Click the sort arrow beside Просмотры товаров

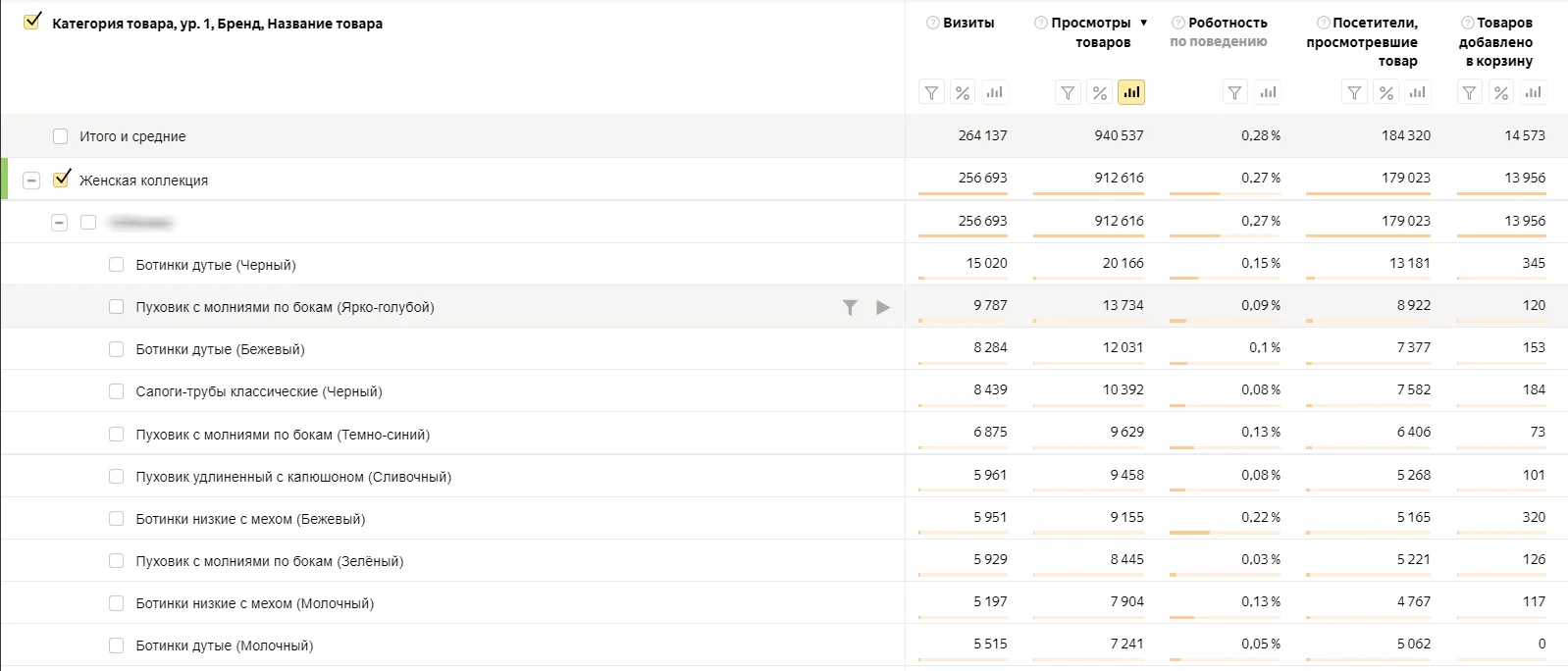(1143, 23)
